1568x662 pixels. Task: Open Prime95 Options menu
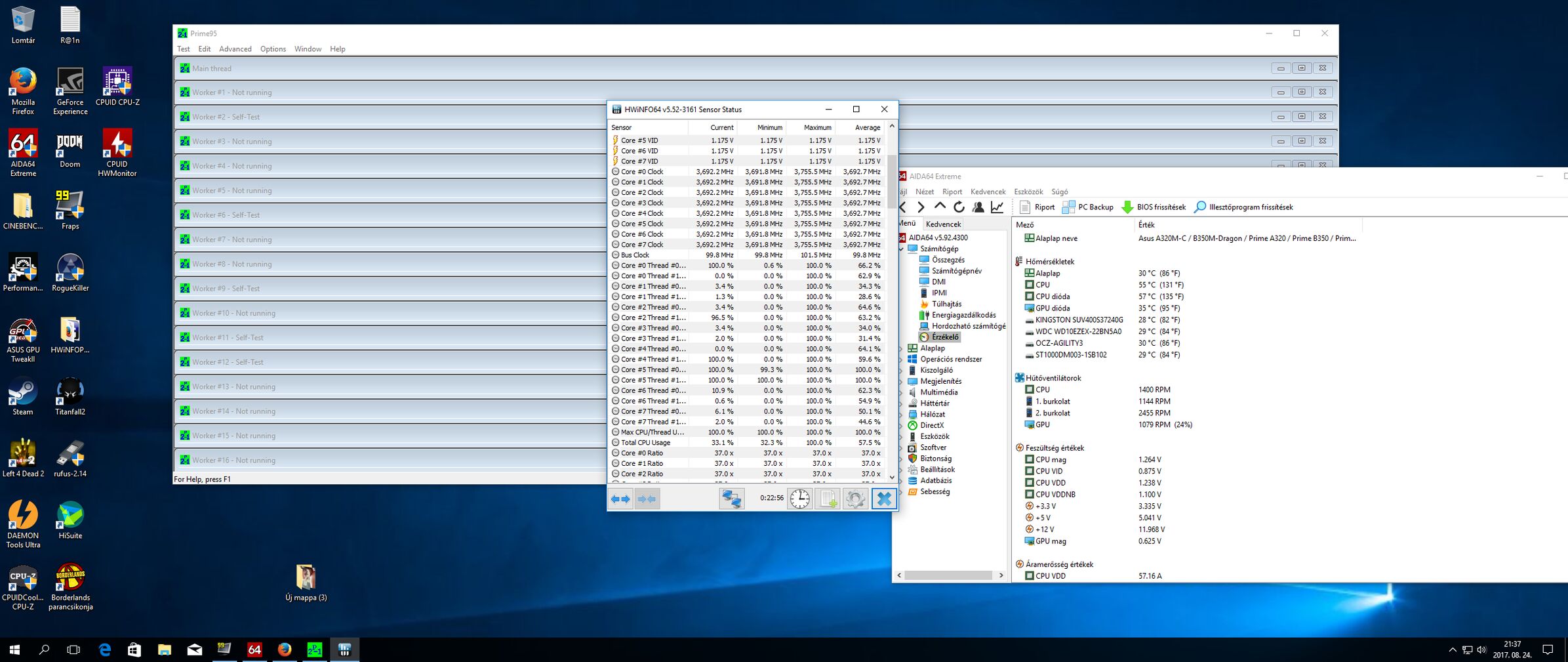pos(273,49)
